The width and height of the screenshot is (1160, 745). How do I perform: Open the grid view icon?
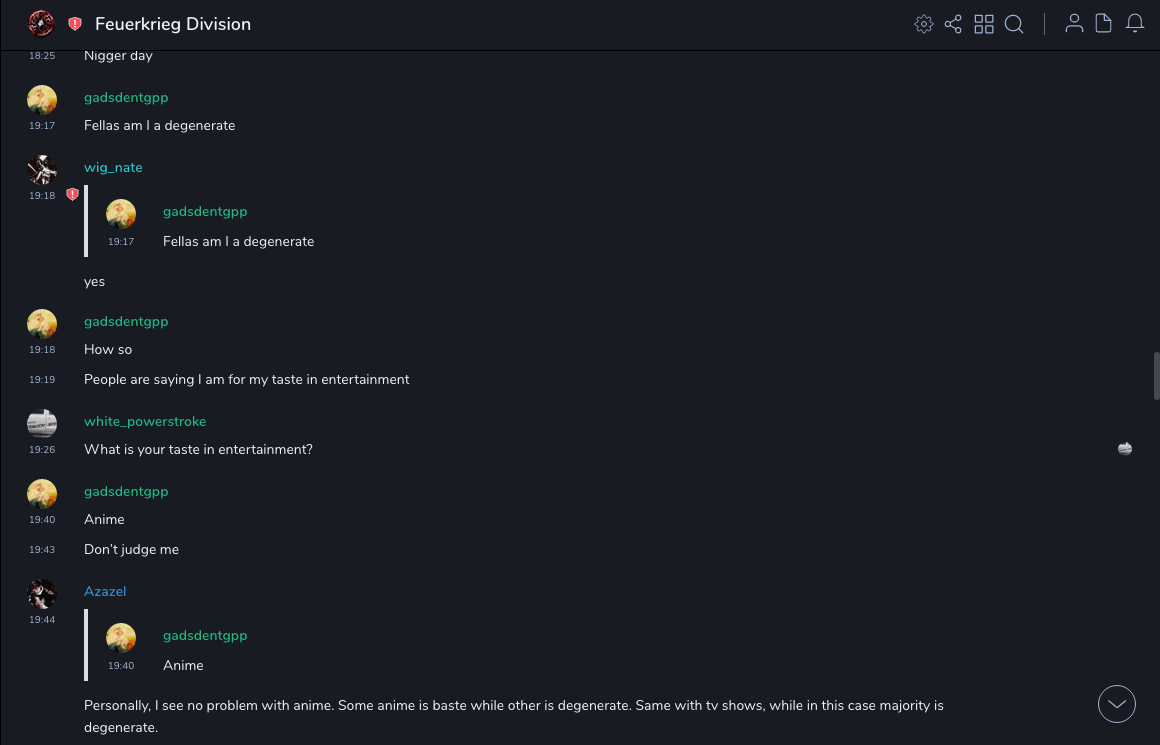(984, 24)
